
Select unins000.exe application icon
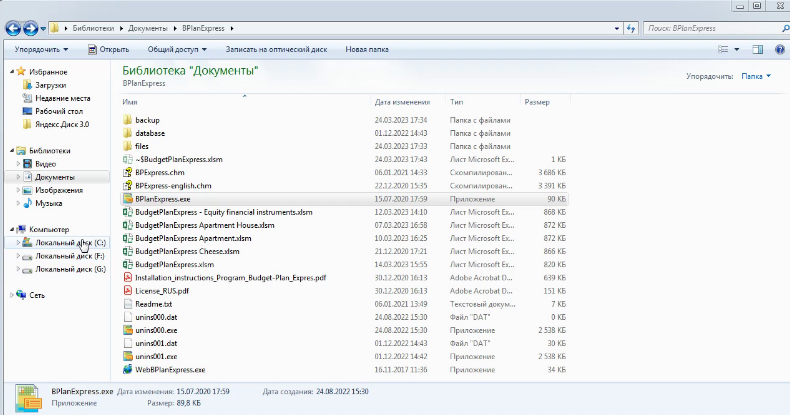point(127,330)
